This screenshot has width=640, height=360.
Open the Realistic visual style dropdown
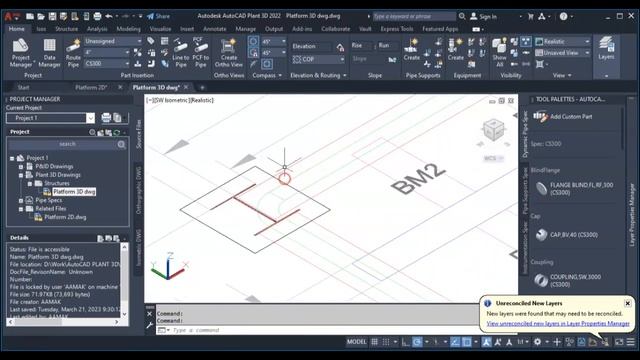coord(563,42)
